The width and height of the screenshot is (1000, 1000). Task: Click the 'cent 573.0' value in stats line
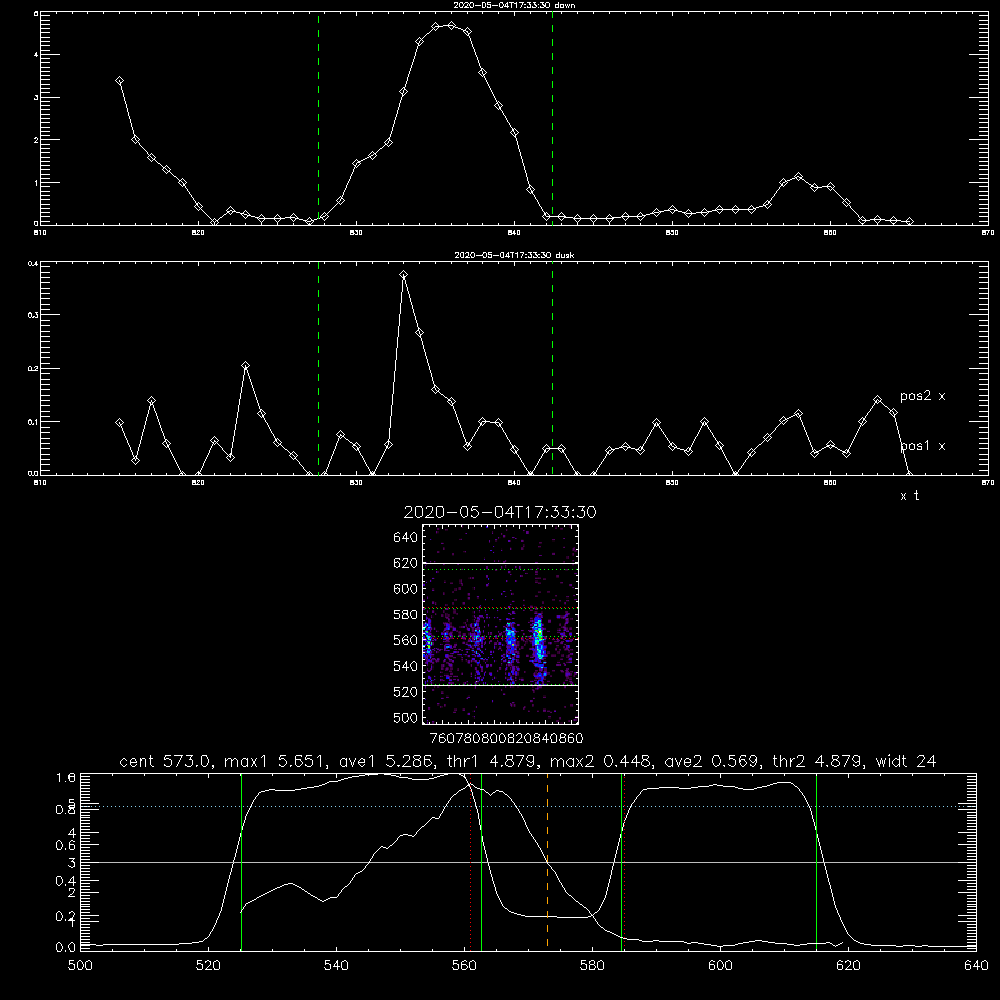click(168, 761)
